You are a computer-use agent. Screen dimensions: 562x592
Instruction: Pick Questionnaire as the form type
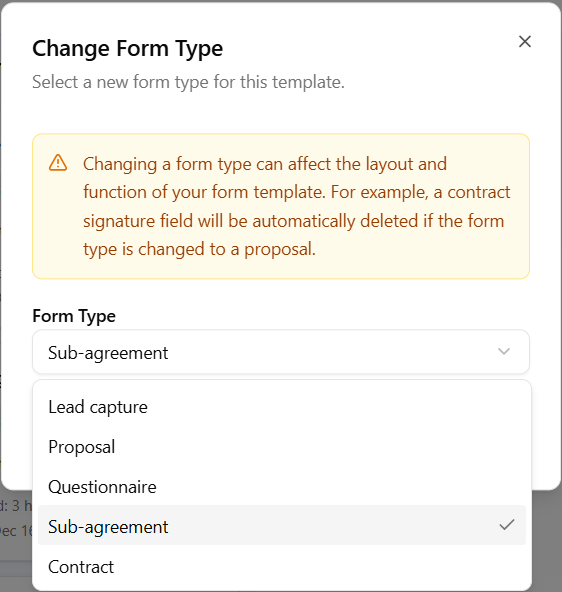282,487
